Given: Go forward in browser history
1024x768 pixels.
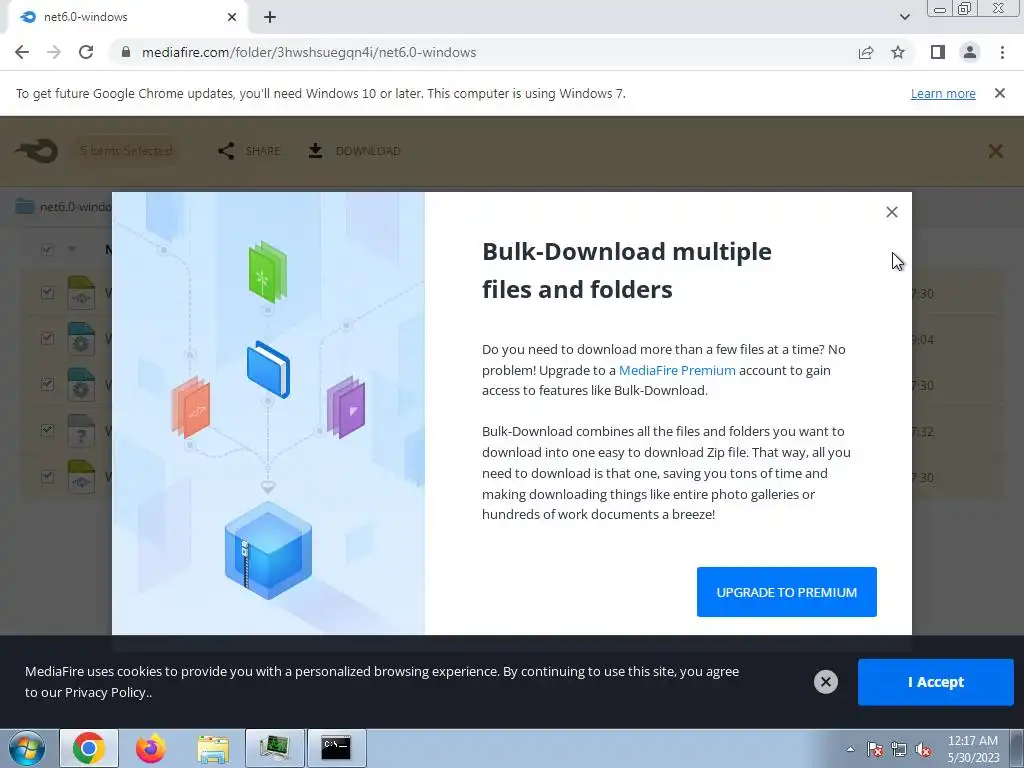Looking at the screenshot, I should point(54,52).
